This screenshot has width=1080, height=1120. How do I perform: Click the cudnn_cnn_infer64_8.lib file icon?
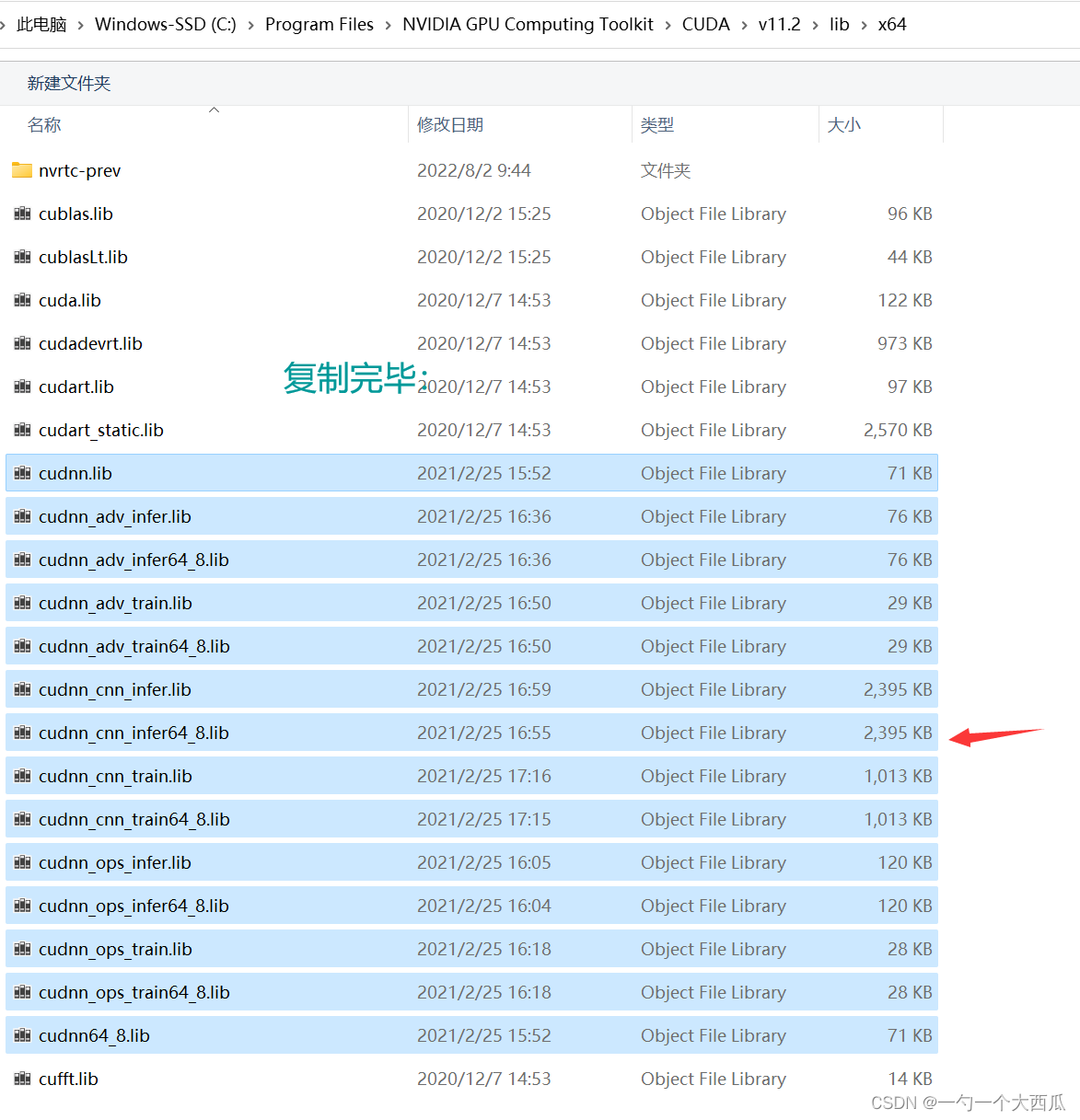click(23, 733)
